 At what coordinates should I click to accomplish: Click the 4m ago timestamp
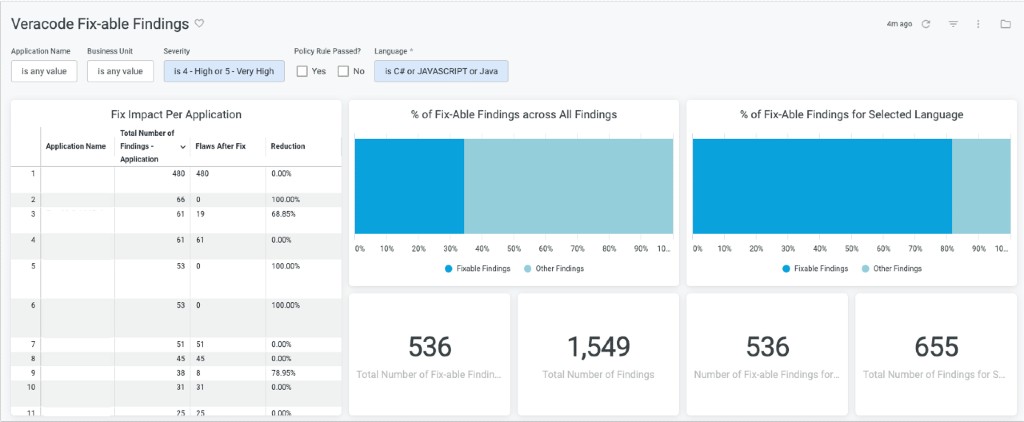pyautogui.click(x=899, y=24)
